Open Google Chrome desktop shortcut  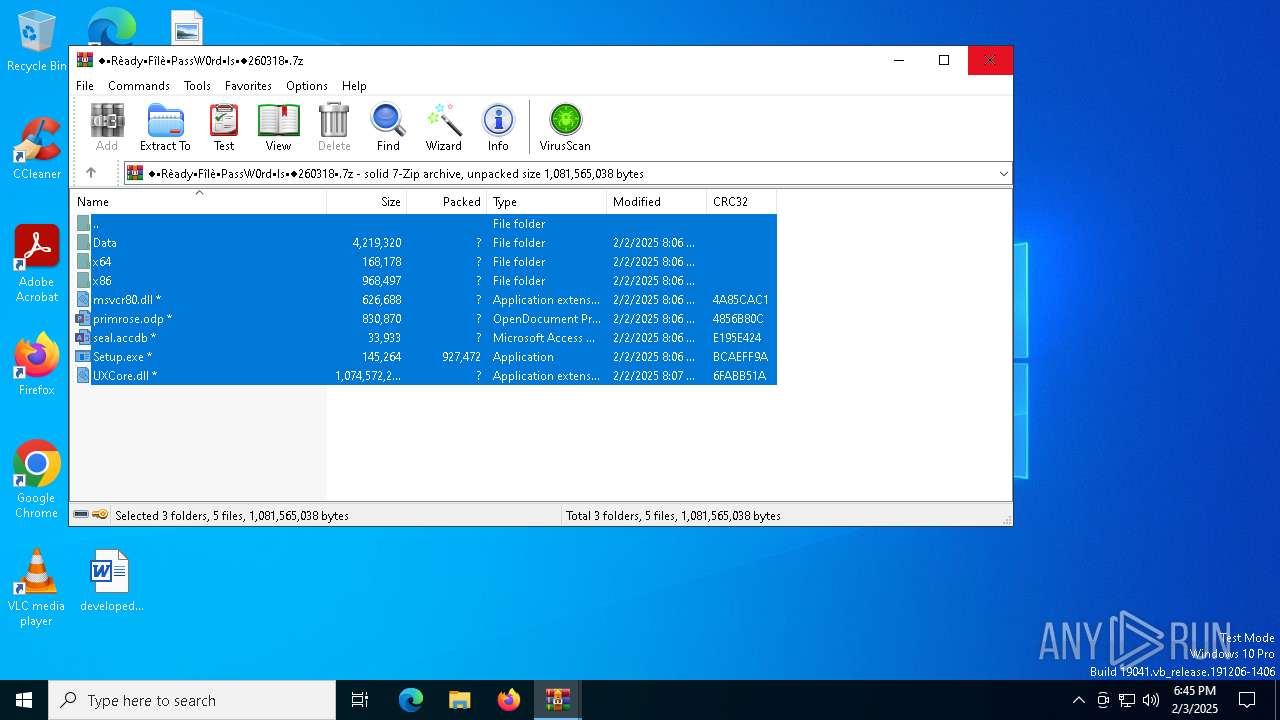pos(36,480)
